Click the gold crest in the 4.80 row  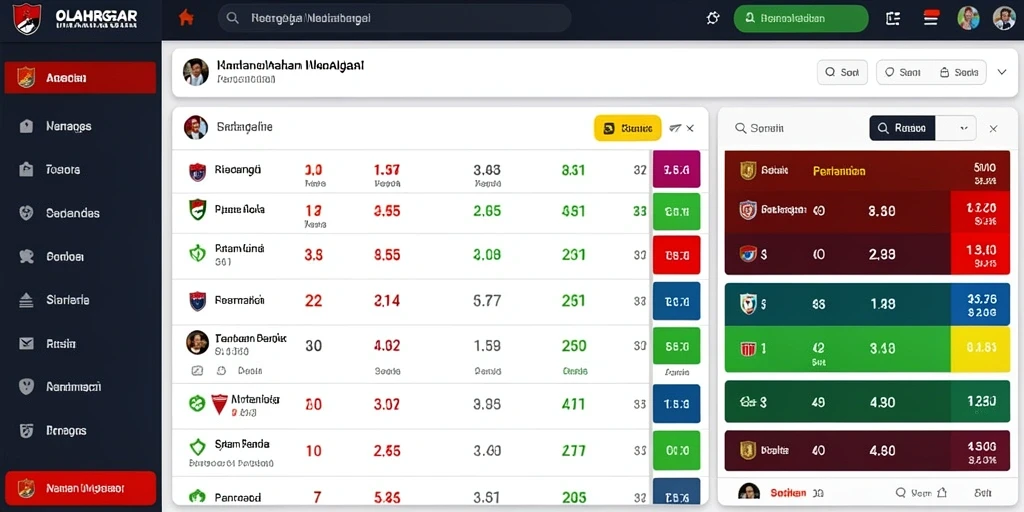[x=748, y=449]
